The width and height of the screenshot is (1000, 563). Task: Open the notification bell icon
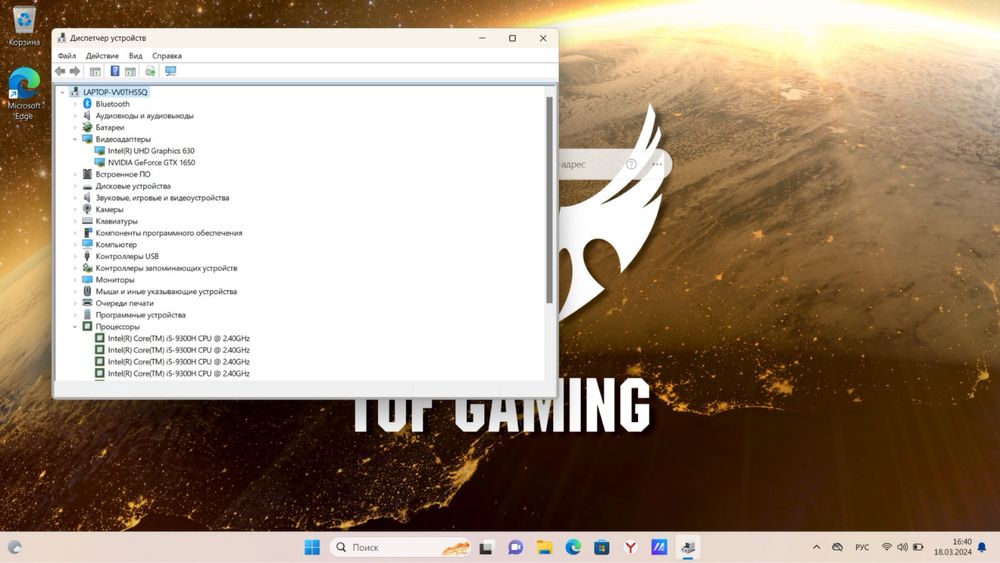click(x=982, y=547)
